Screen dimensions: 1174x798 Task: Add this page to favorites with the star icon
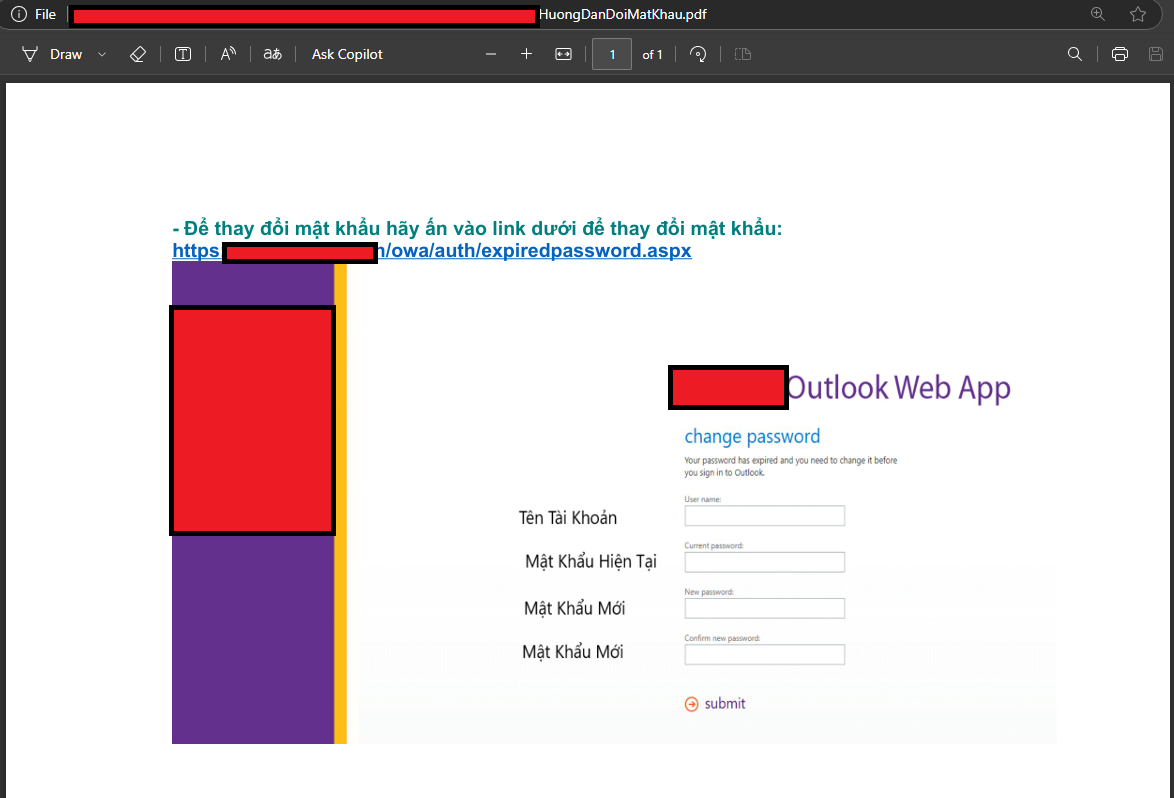(x=1138, y=14)
